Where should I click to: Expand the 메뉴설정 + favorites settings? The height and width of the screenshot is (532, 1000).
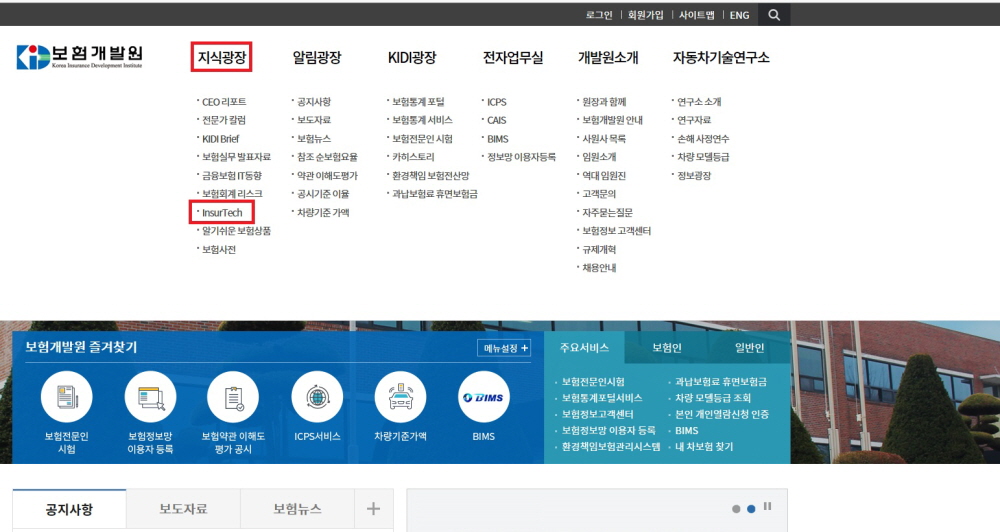(504, 348)
